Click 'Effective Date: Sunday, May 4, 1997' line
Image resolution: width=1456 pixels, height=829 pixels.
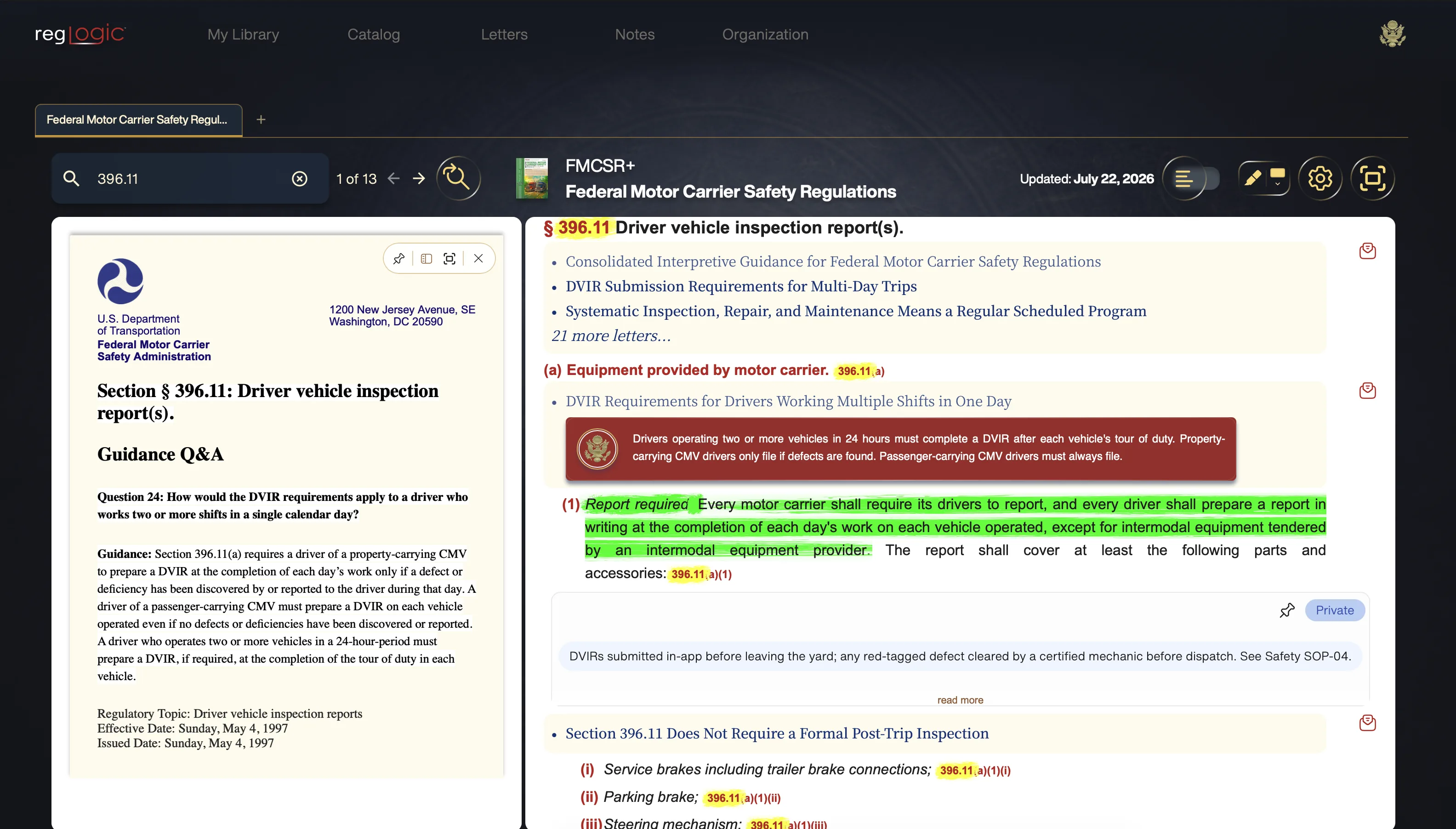click(x=193, y=728)
